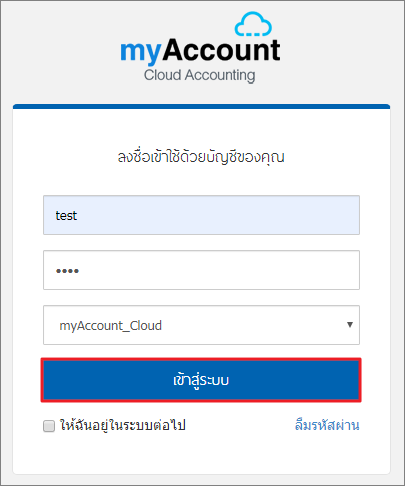Open the ลืมรหัสผ่าน forgot password link
405x486 pixels.
tap(327, 425)
